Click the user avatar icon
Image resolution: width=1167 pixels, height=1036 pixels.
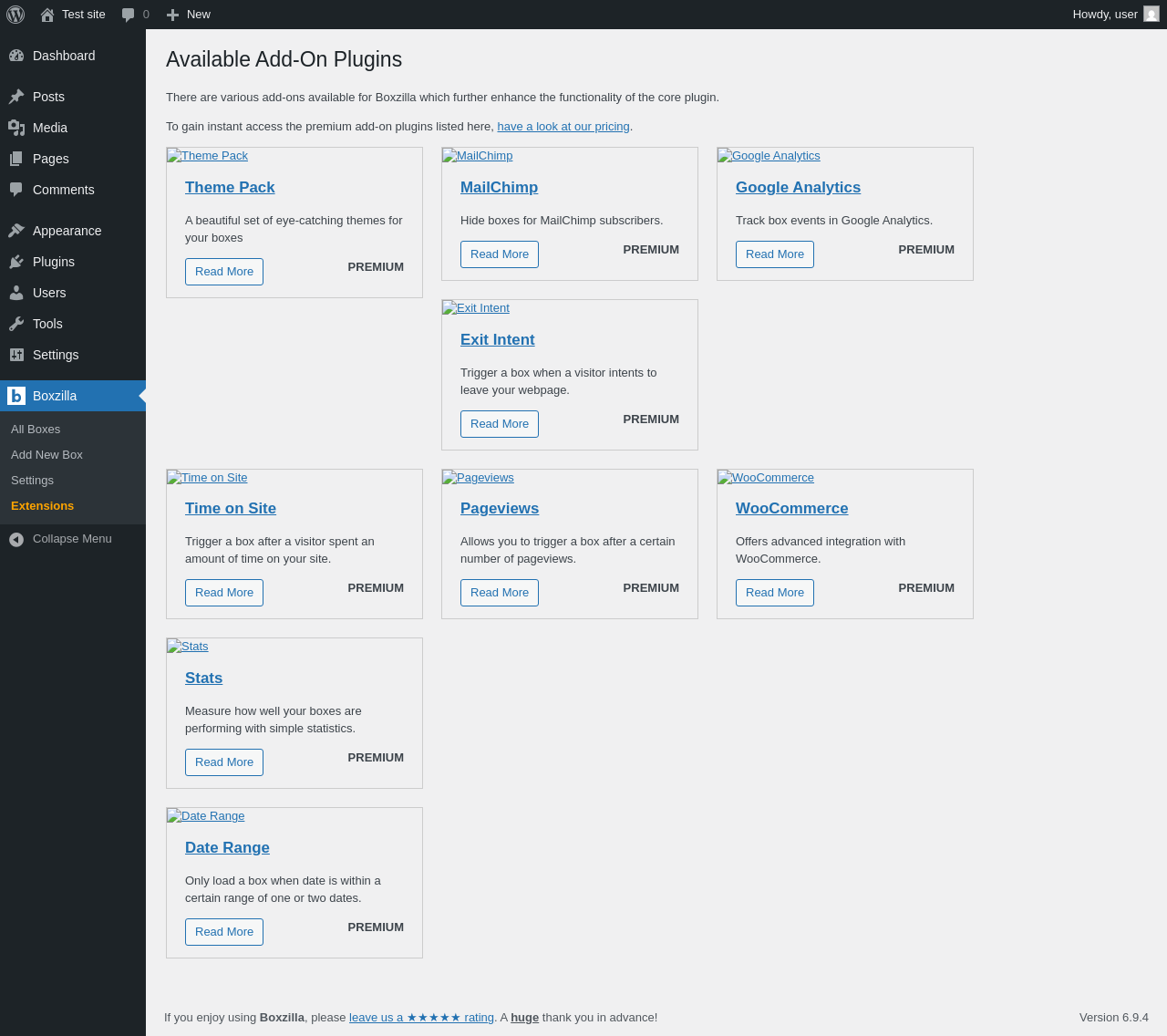(1152, 15)
